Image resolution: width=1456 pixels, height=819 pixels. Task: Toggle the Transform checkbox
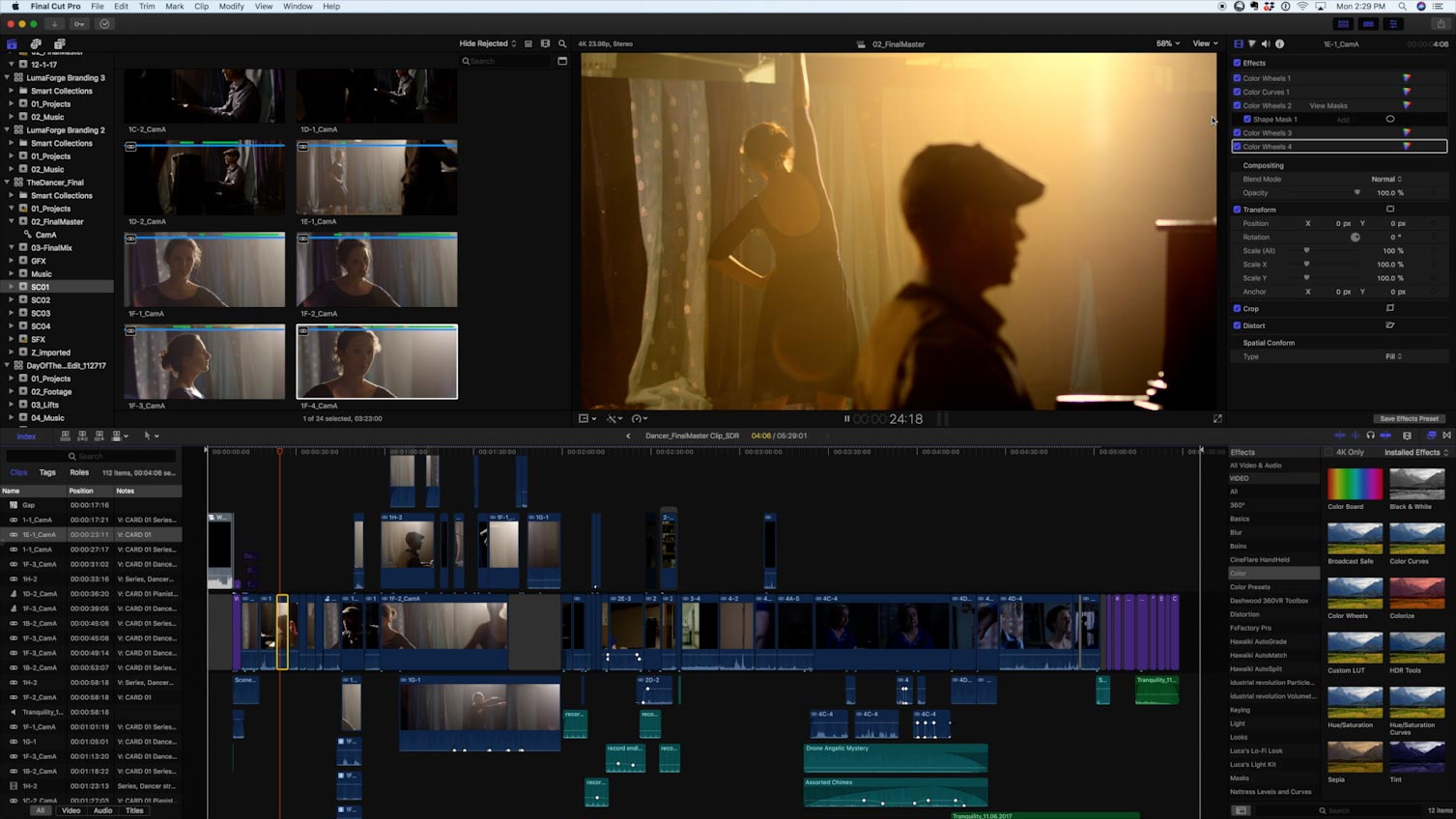1237,210
